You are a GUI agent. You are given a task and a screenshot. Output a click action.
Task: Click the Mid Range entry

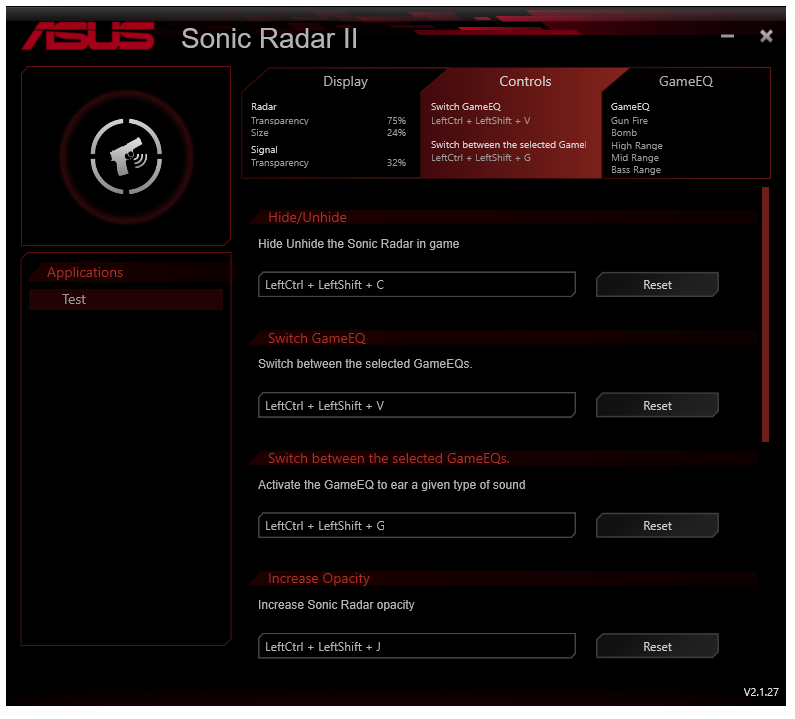pyautogui.click(x=635, y=158)
